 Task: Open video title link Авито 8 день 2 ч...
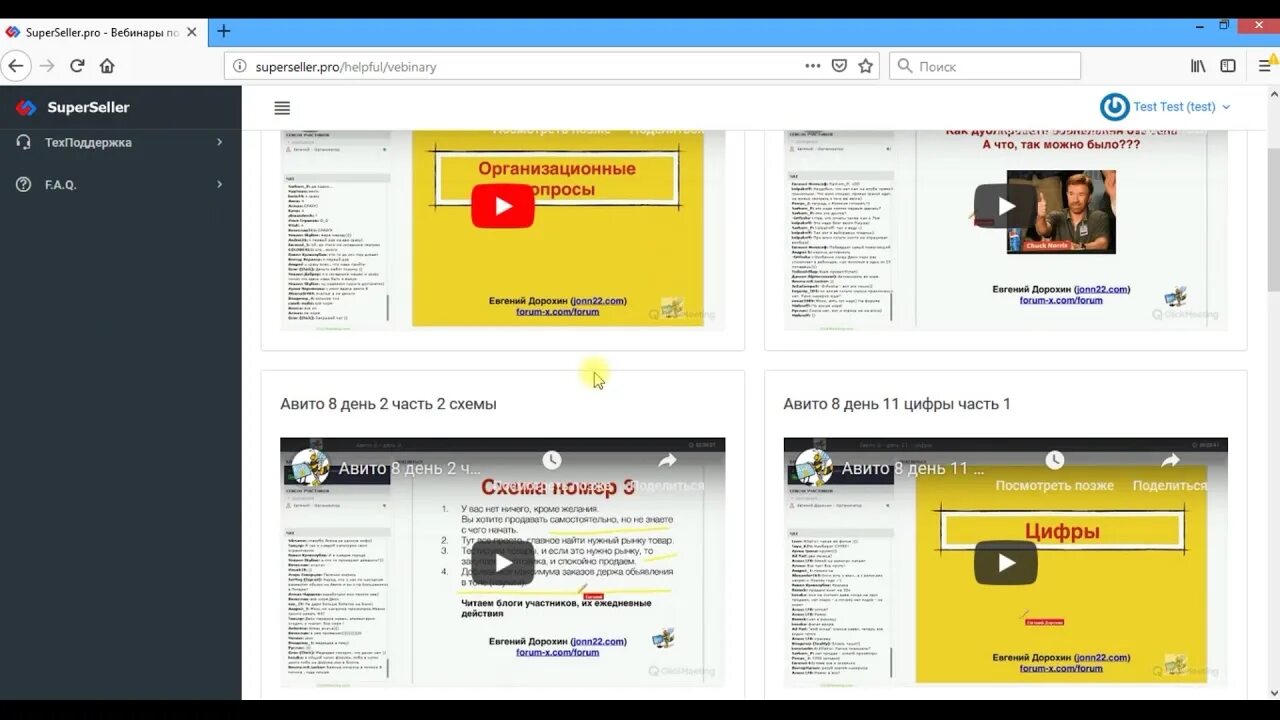(410, 468)
